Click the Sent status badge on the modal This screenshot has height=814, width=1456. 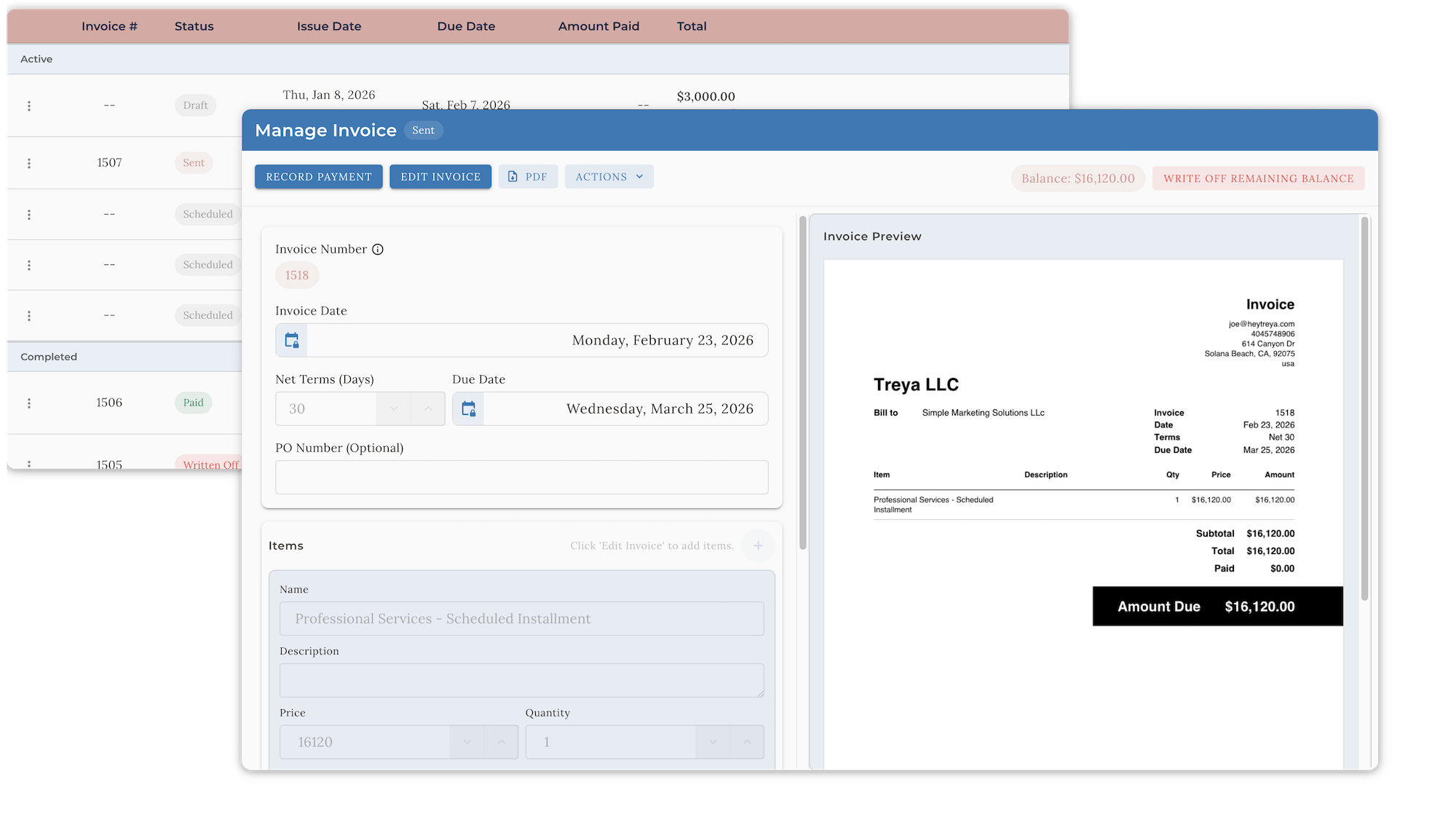tap(423, 130)
